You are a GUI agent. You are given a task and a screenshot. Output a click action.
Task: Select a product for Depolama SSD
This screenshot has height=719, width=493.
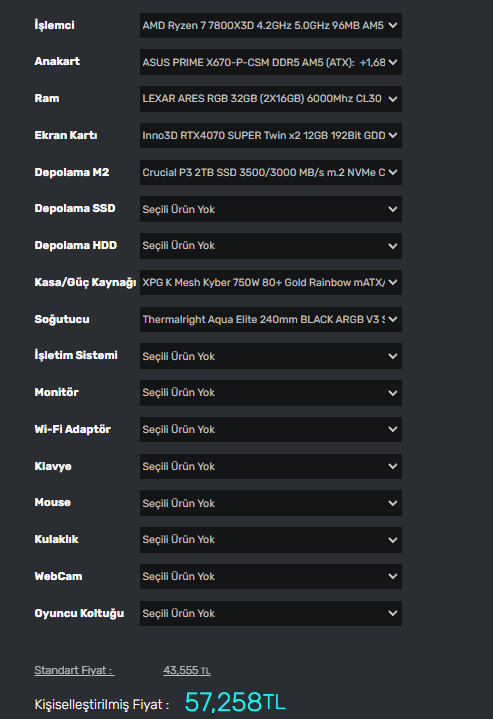[271, 209]
